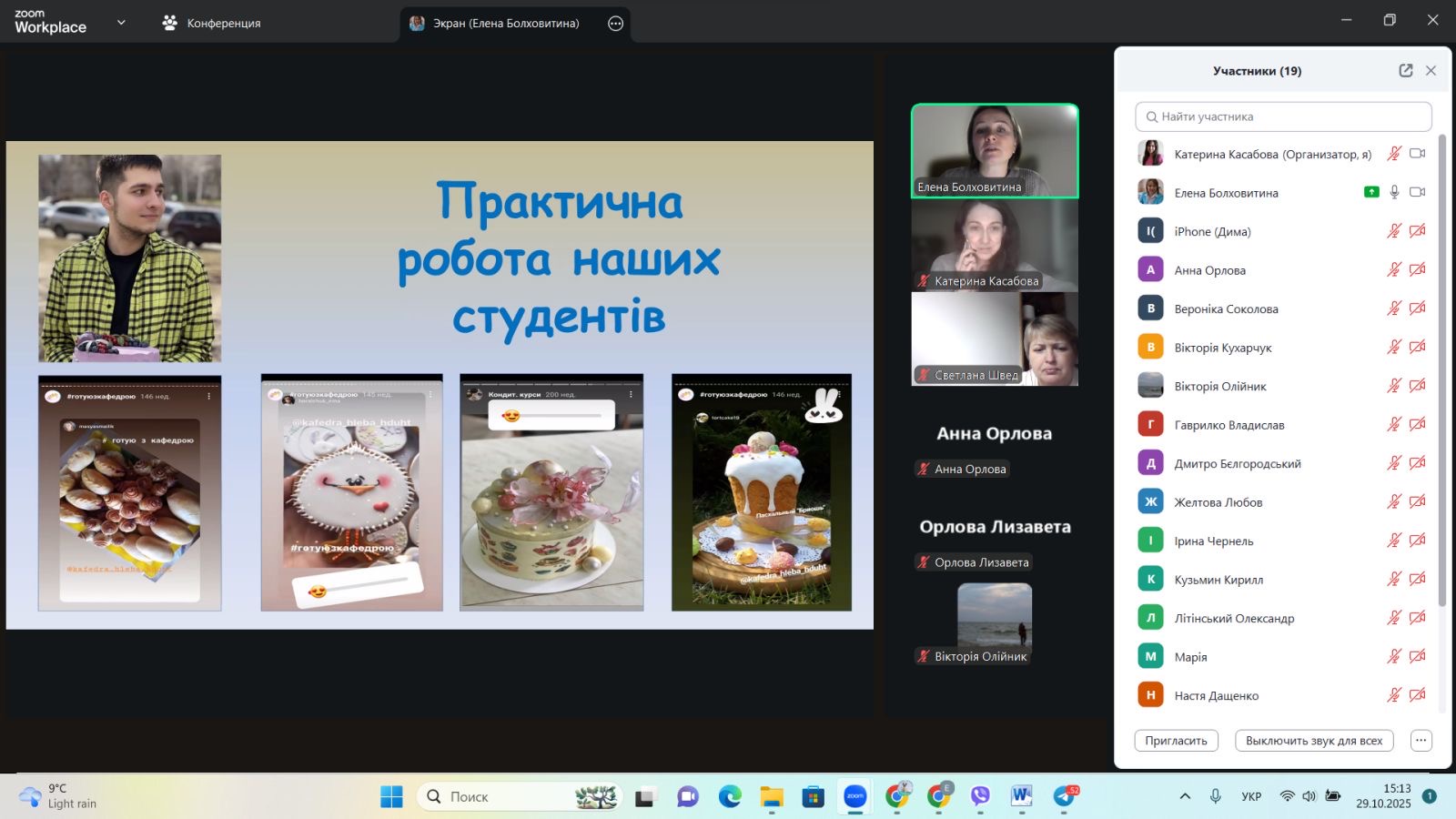Viewport: 1456px width, 819px height.
Task: Pop out the participants panel
Action: (1405, 71)
